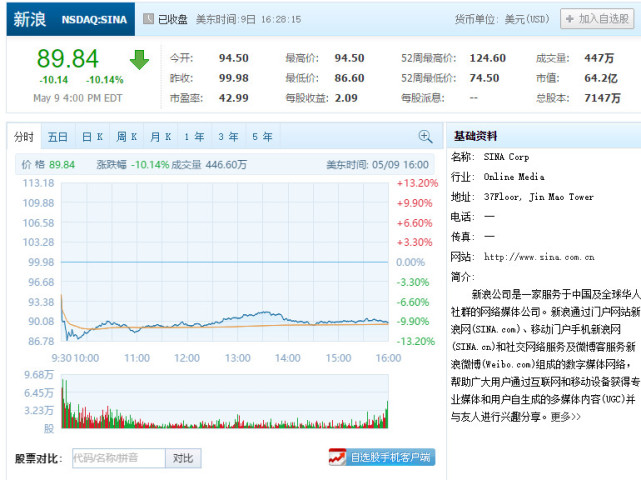Click the 0.00% baseline axis label
Screen dimensions: 641x480
coord(410,262)
